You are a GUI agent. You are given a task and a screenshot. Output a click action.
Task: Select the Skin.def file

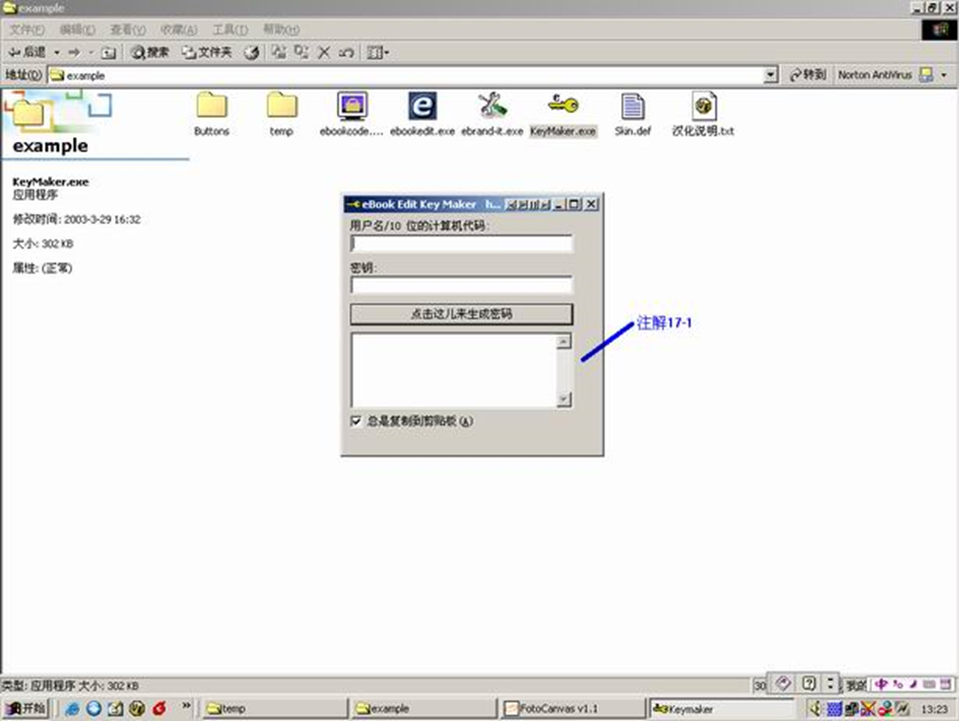pos(633,105)
